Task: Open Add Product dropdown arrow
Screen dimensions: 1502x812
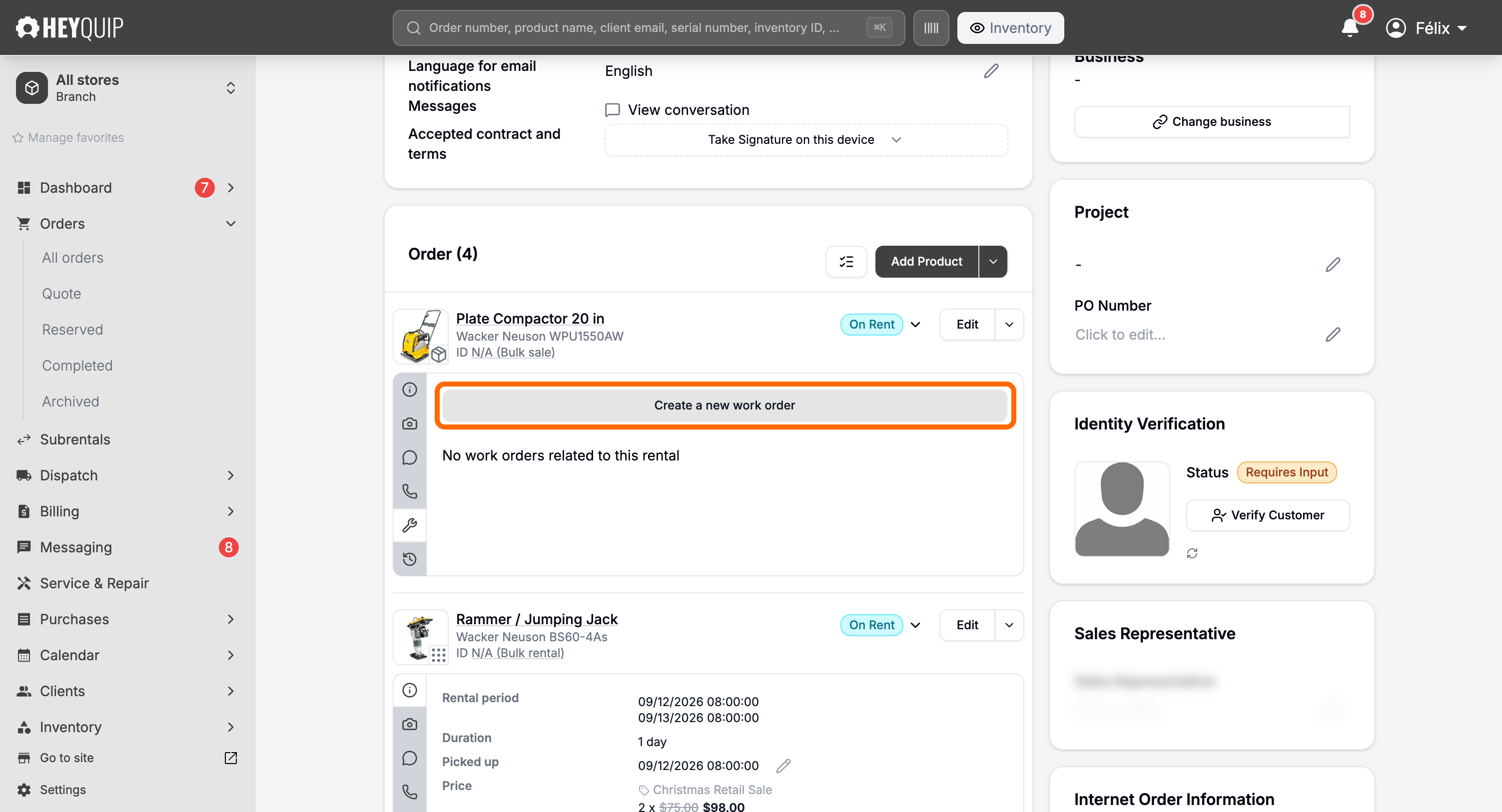Action: [993, 262]
